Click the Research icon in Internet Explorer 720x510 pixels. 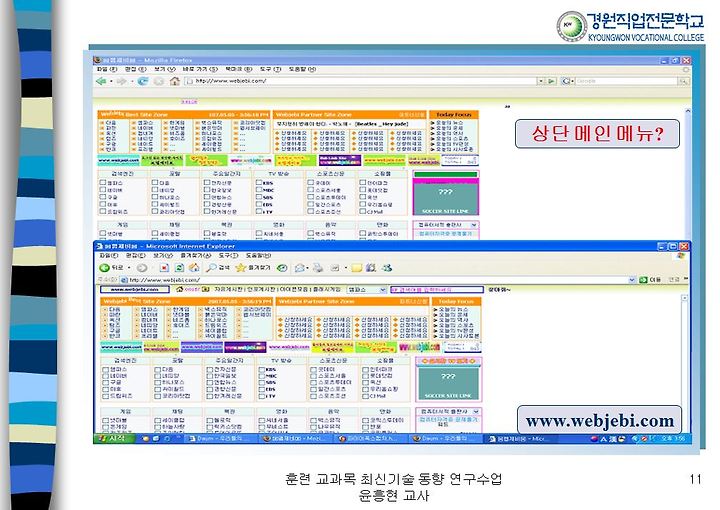(371, 268)
